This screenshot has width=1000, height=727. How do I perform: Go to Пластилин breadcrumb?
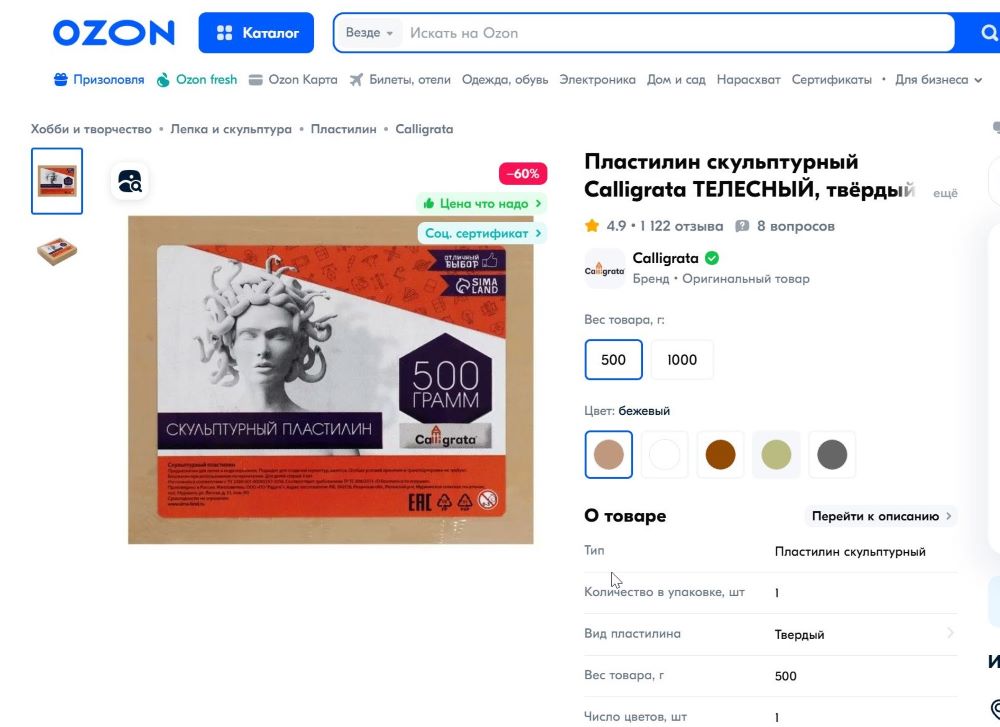[x=344, y=129]
